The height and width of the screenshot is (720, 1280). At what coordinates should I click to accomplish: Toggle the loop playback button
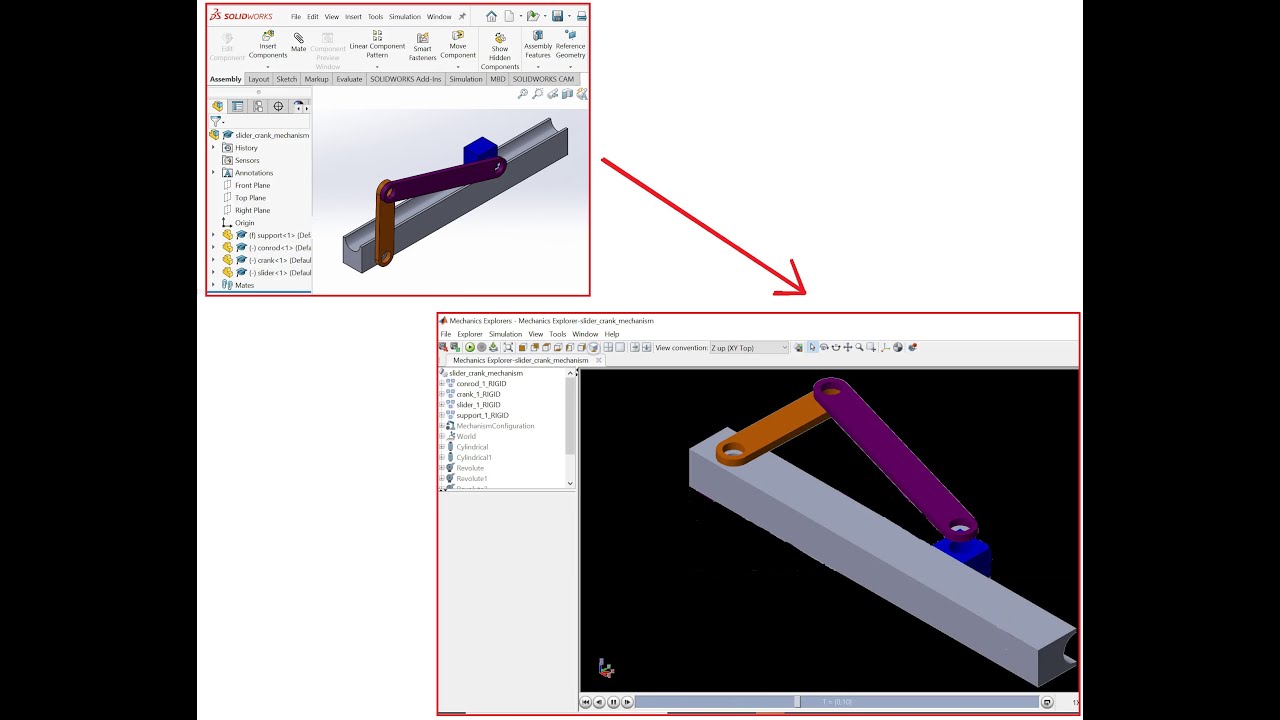click(x=1047, y=702)
